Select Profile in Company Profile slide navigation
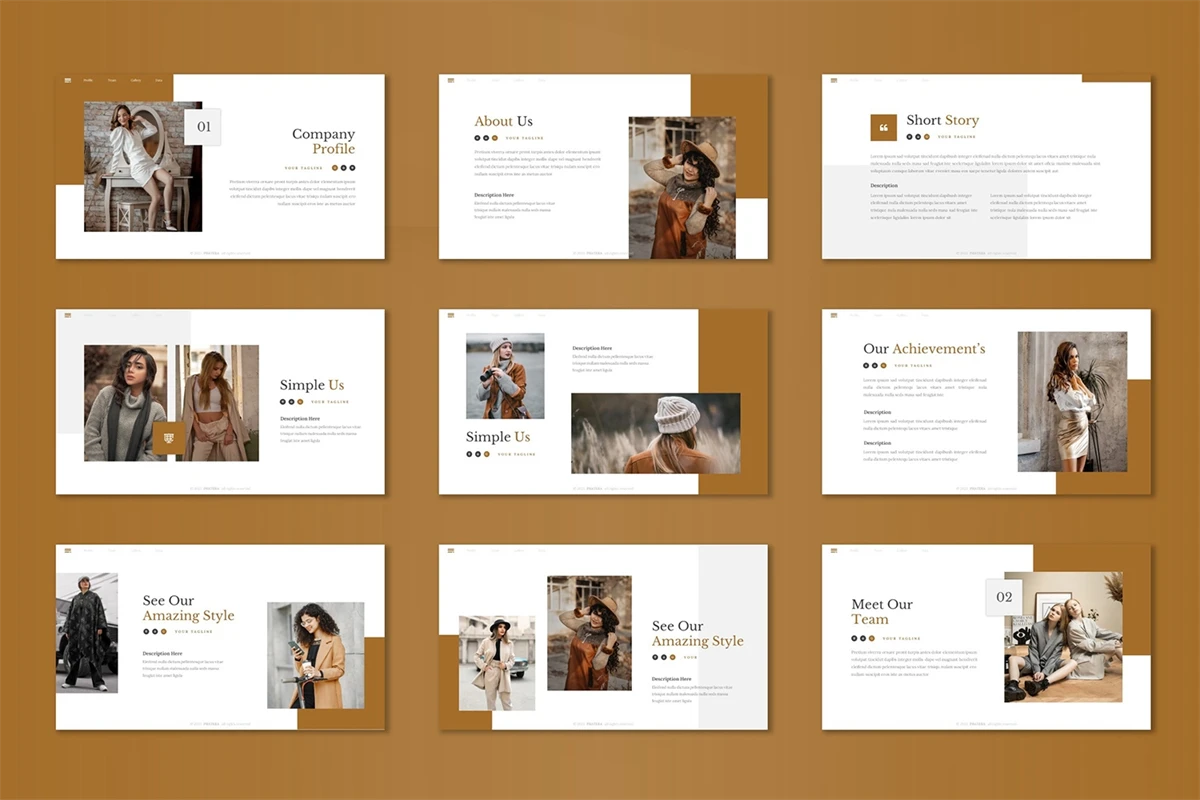Image resolution: width=1200 pixels, height=800 pixels. [88, 80]
